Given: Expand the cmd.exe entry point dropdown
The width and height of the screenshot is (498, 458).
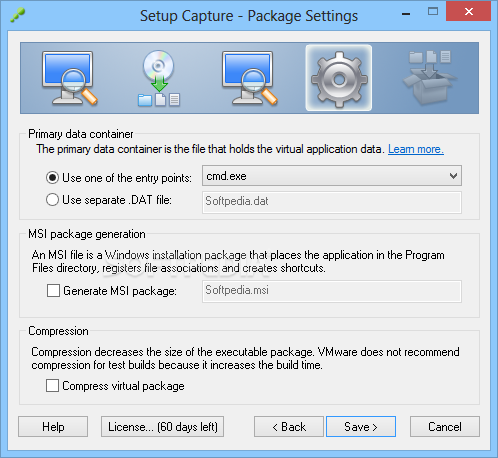Looking at the screenshot, I should click(332, 176).
